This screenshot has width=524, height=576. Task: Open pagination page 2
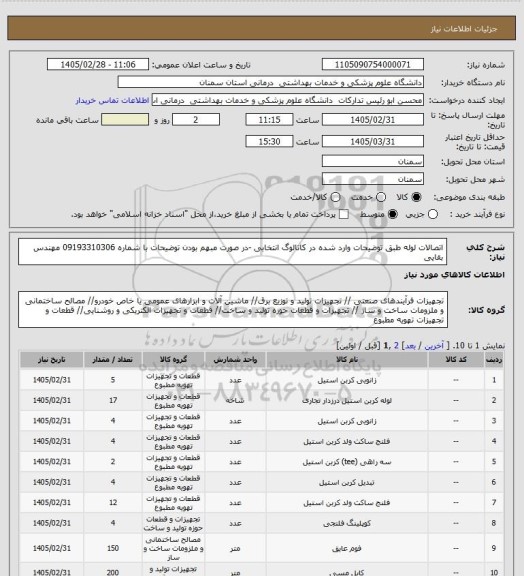(x=396, y=346)
